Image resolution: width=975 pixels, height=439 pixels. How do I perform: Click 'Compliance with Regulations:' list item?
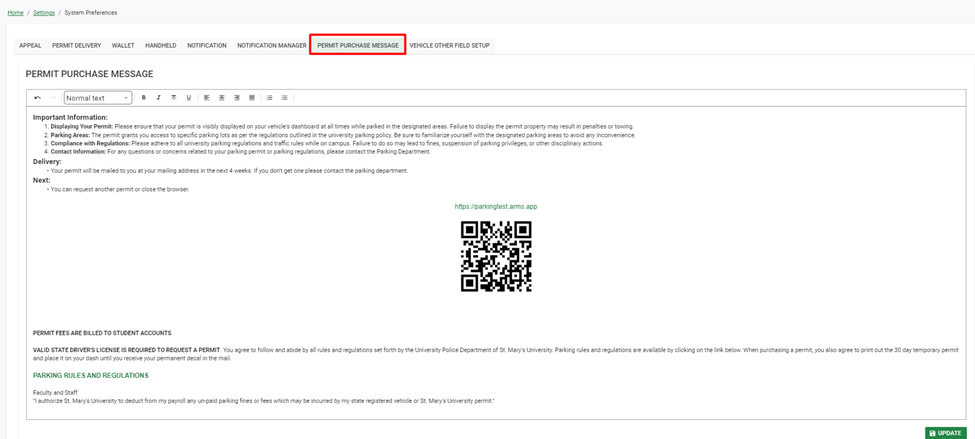327,144
